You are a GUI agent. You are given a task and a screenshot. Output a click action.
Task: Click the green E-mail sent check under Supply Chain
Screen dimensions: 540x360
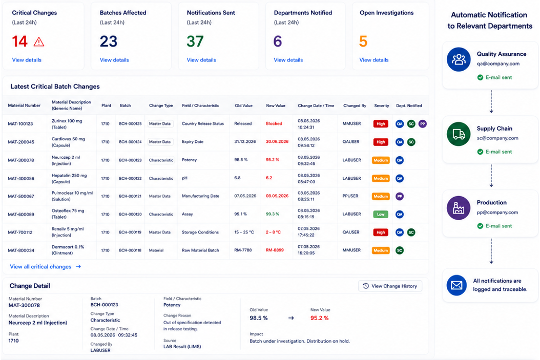pyautogui.click(x=480, y=152)
